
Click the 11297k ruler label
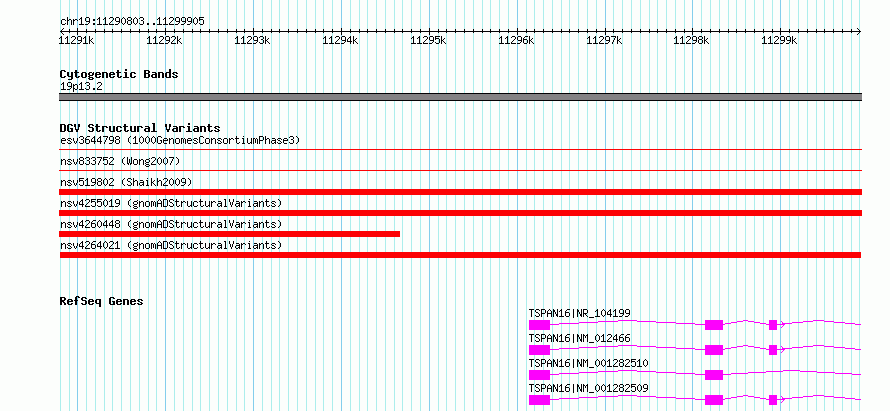[x=604, y=40]
